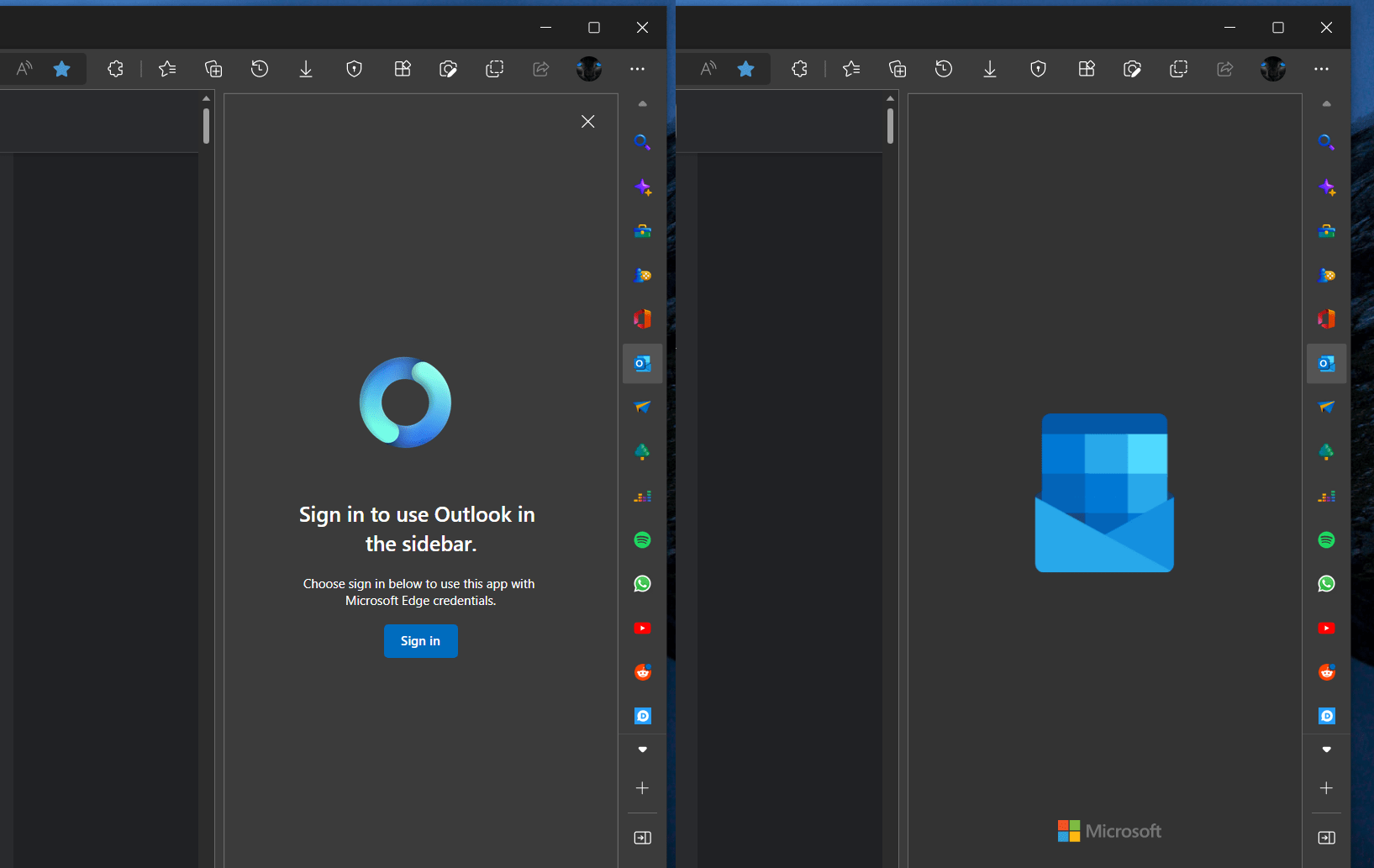The height and width of the screenshot is (868, 1374).
Task: Open Outlook from the Edge sidebar
Action: [x=642, y=363]
